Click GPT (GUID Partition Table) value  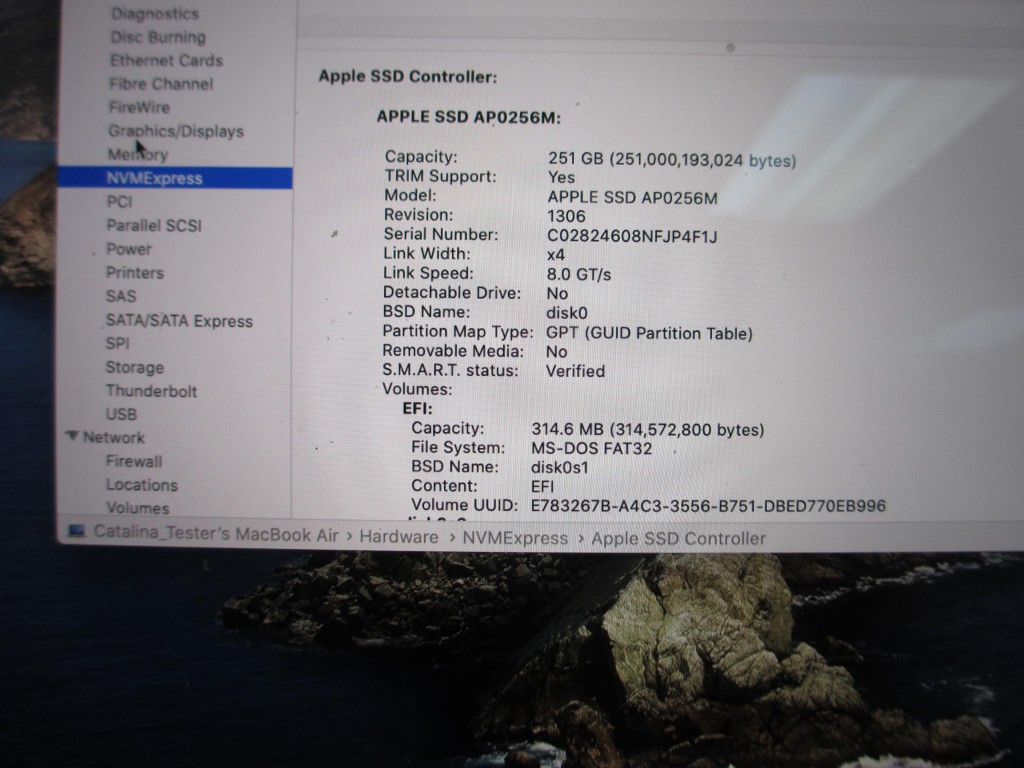click(x=649, y=333)
